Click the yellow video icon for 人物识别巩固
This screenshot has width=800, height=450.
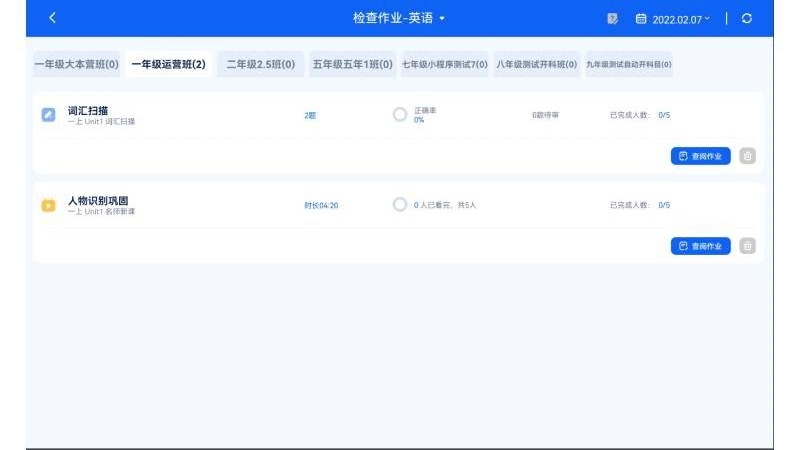[x=48, y=205]
